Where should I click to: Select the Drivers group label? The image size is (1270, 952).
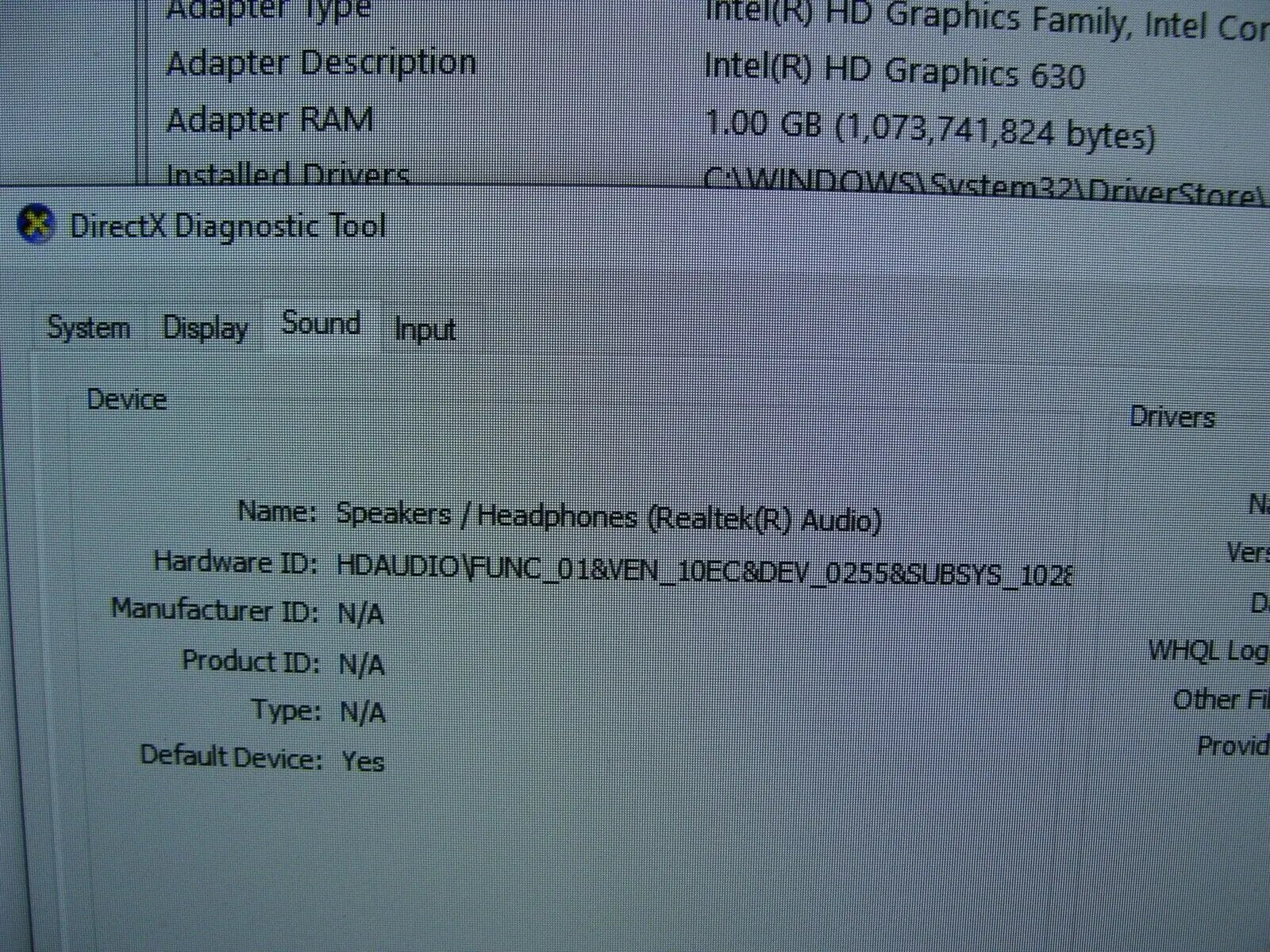pyautogui.click(x=1172, y=416)
